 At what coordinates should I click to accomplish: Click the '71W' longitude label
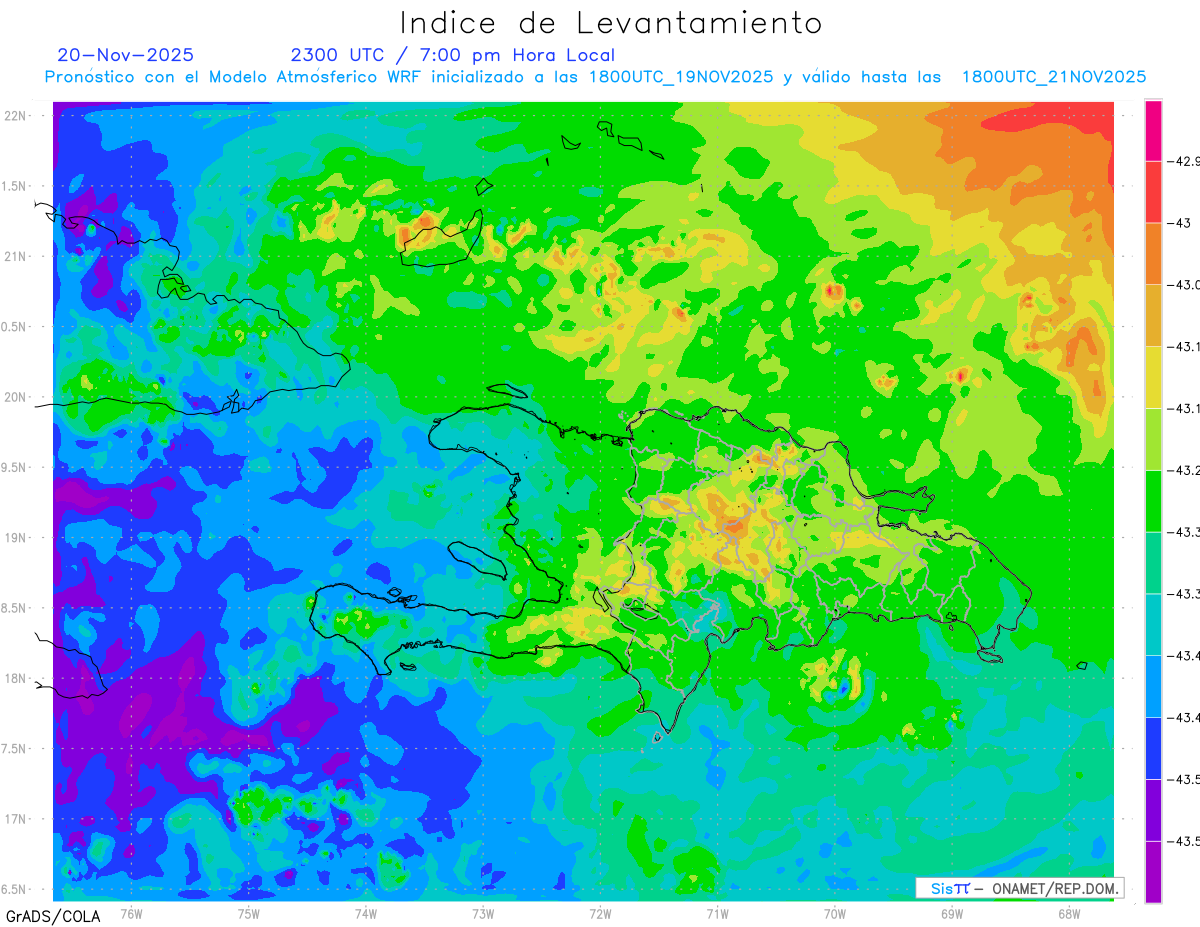coord(717,913)
